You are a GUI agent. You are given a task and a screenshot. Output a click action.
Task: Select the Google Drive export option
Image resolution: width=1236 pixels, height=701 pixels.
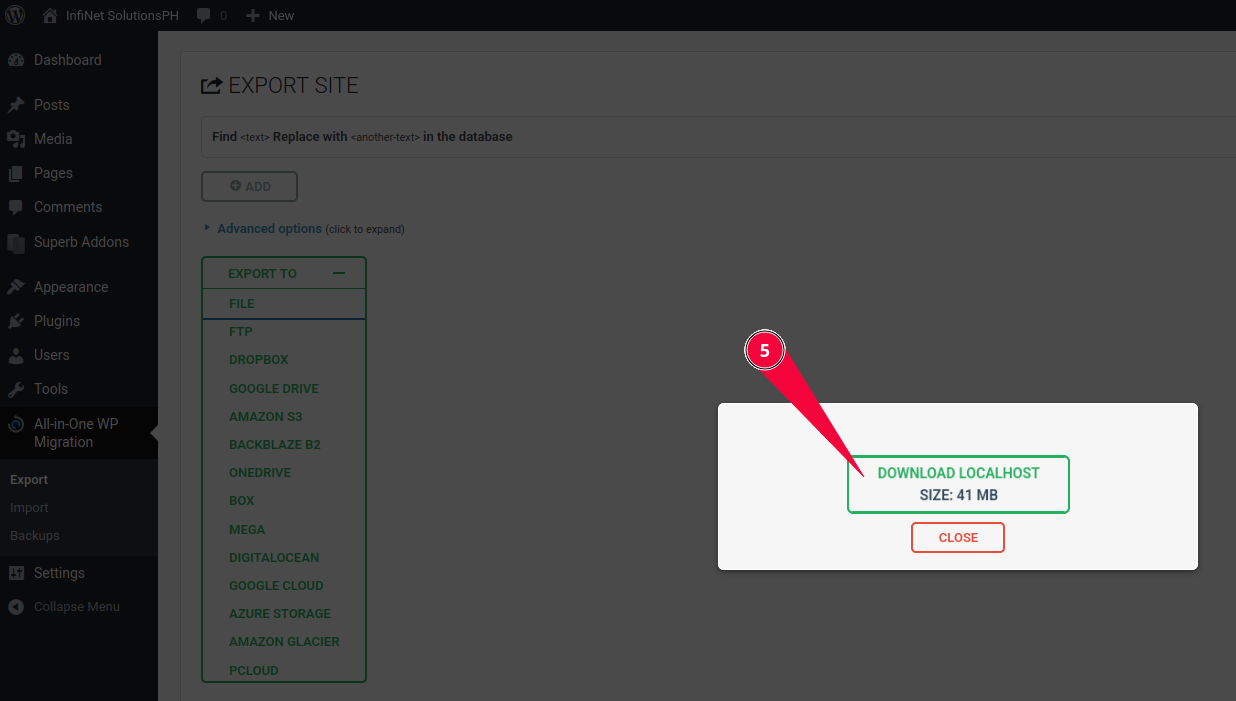coord(273,388)
